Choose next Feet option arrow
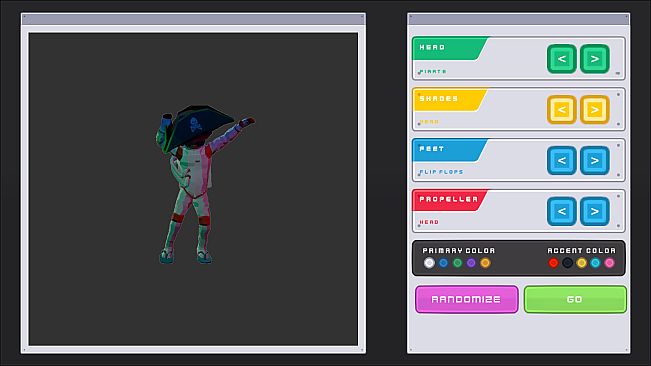The width and height of the screenshot is (651, 366). click(x=595, y=160)
